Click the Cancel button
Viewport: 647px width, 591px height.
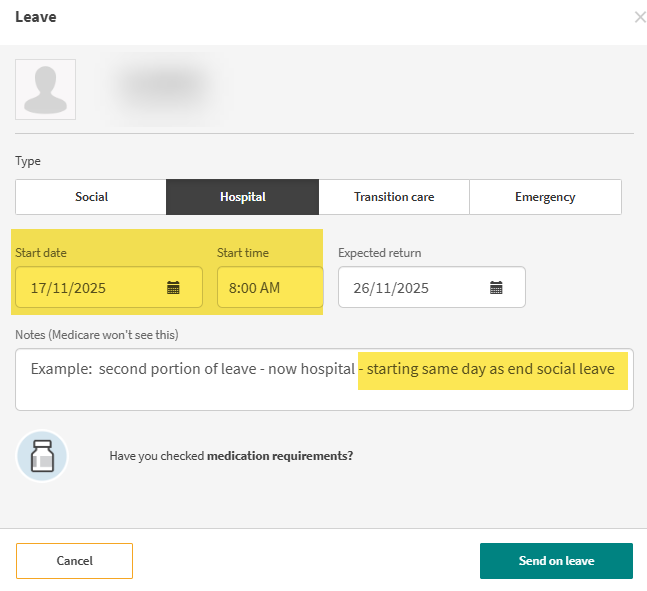click(x=74, y=561)
